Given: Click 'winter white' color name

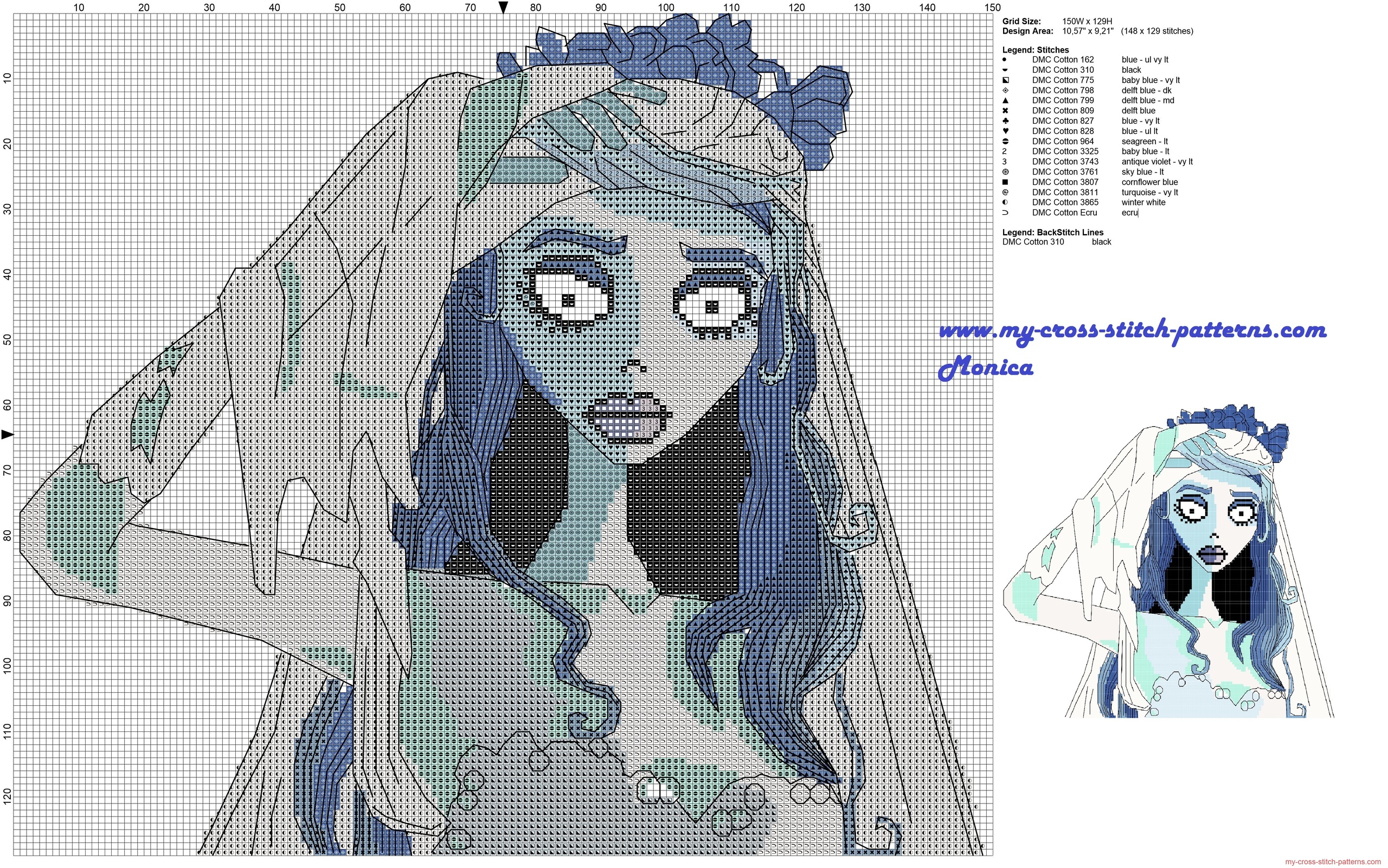Looking at the screenshot, I should tap(1143, 203).
